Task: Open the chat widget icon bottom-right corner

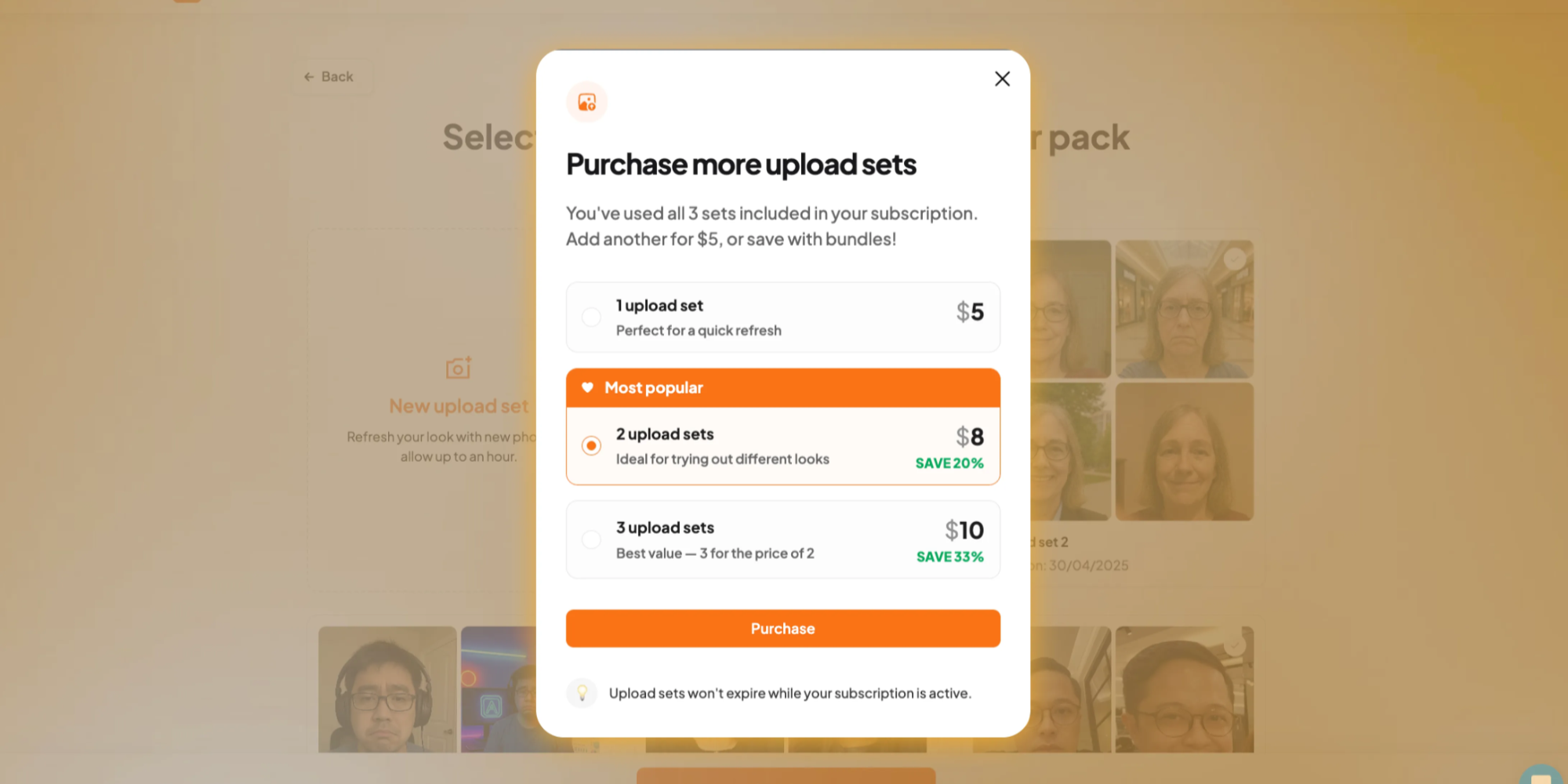Action: coord(1542,775)
